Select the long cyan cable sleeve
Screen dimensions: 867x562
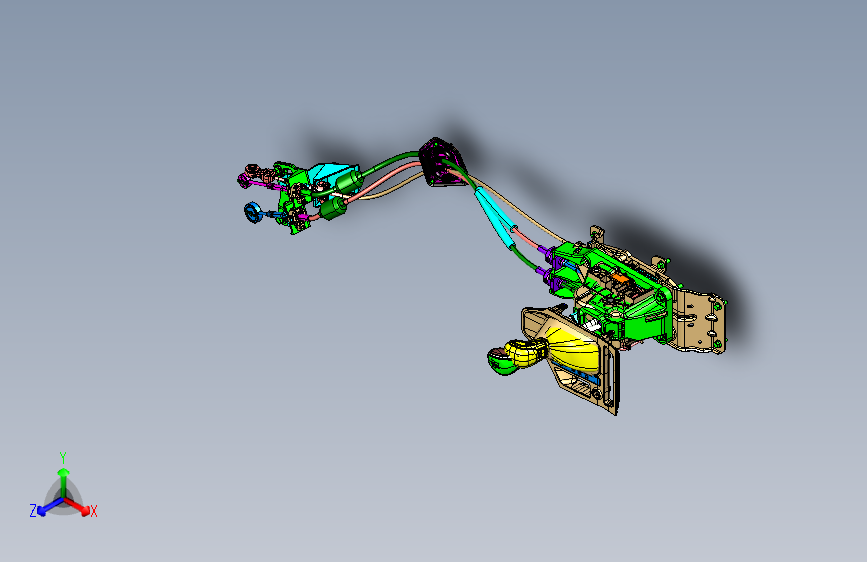497,217
